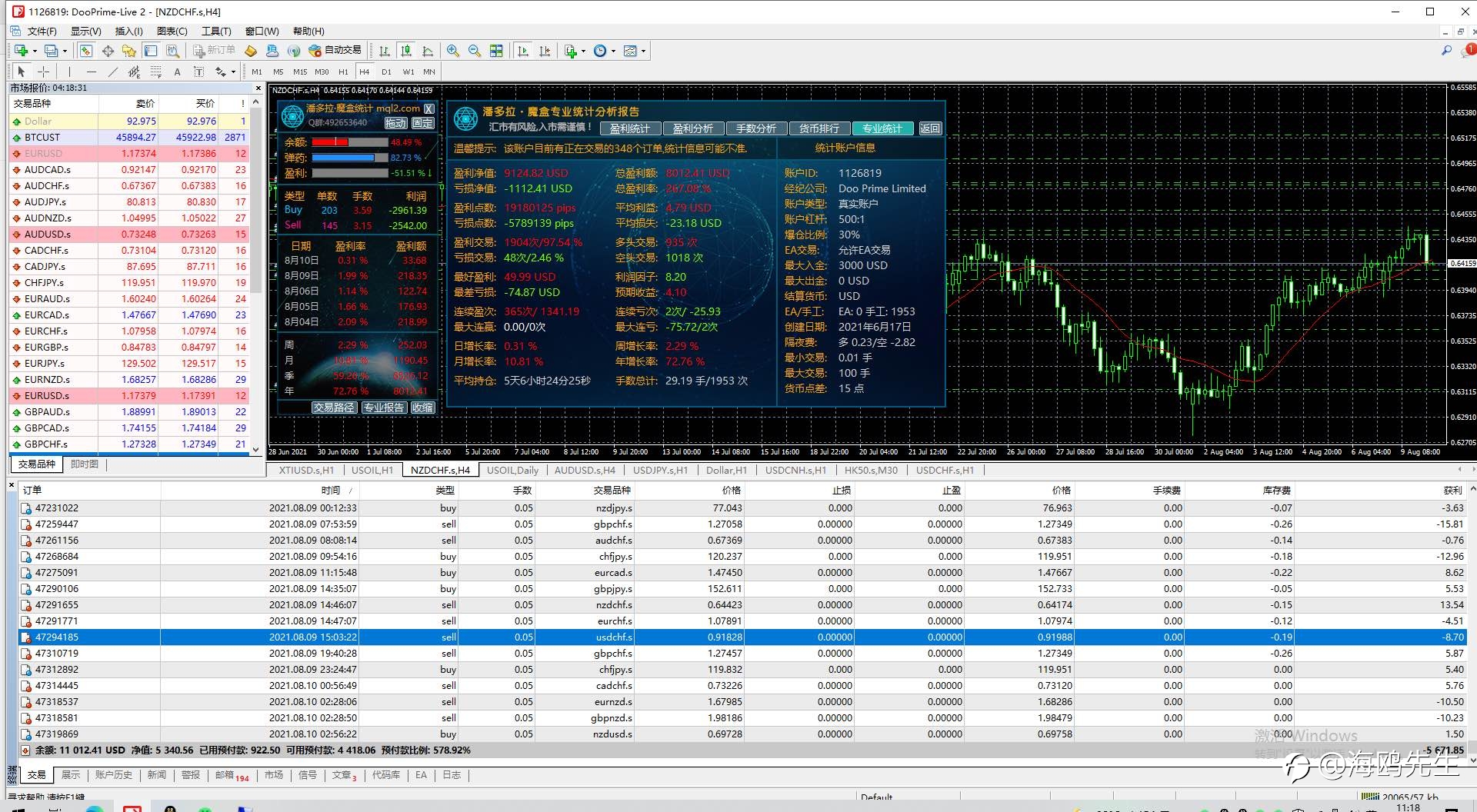1477x812 pixels.
Task: Toggle the chart auto scroll icon
Action: tap(523, 51)
